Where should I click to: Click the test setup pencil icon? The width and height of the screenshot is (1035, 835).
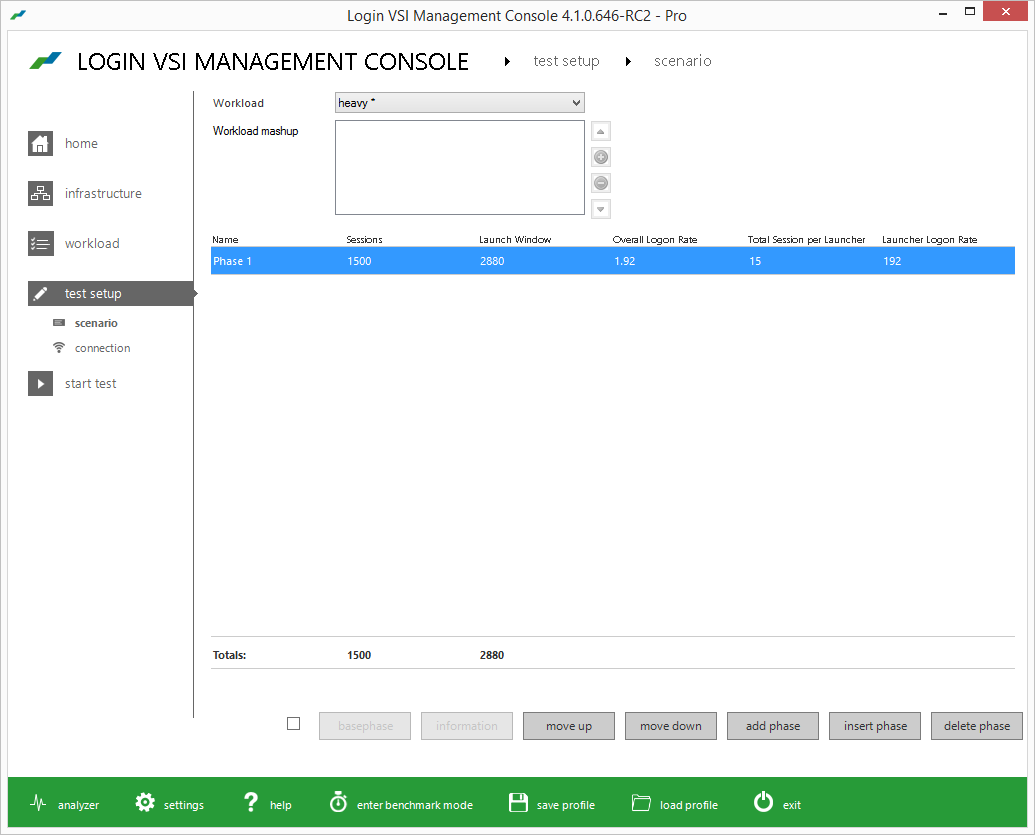(40, 294)
